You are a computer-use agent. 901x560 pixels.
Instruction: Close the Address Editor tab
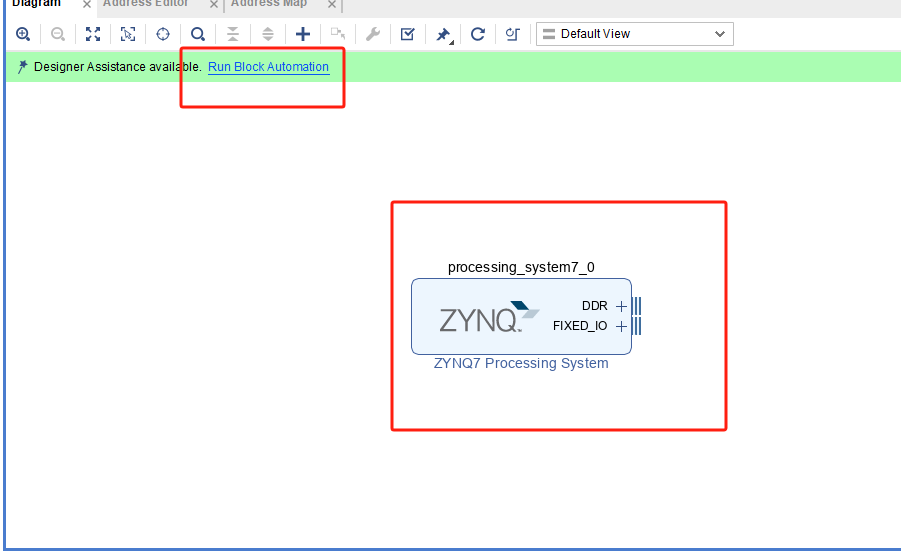(x=214, y=5)
